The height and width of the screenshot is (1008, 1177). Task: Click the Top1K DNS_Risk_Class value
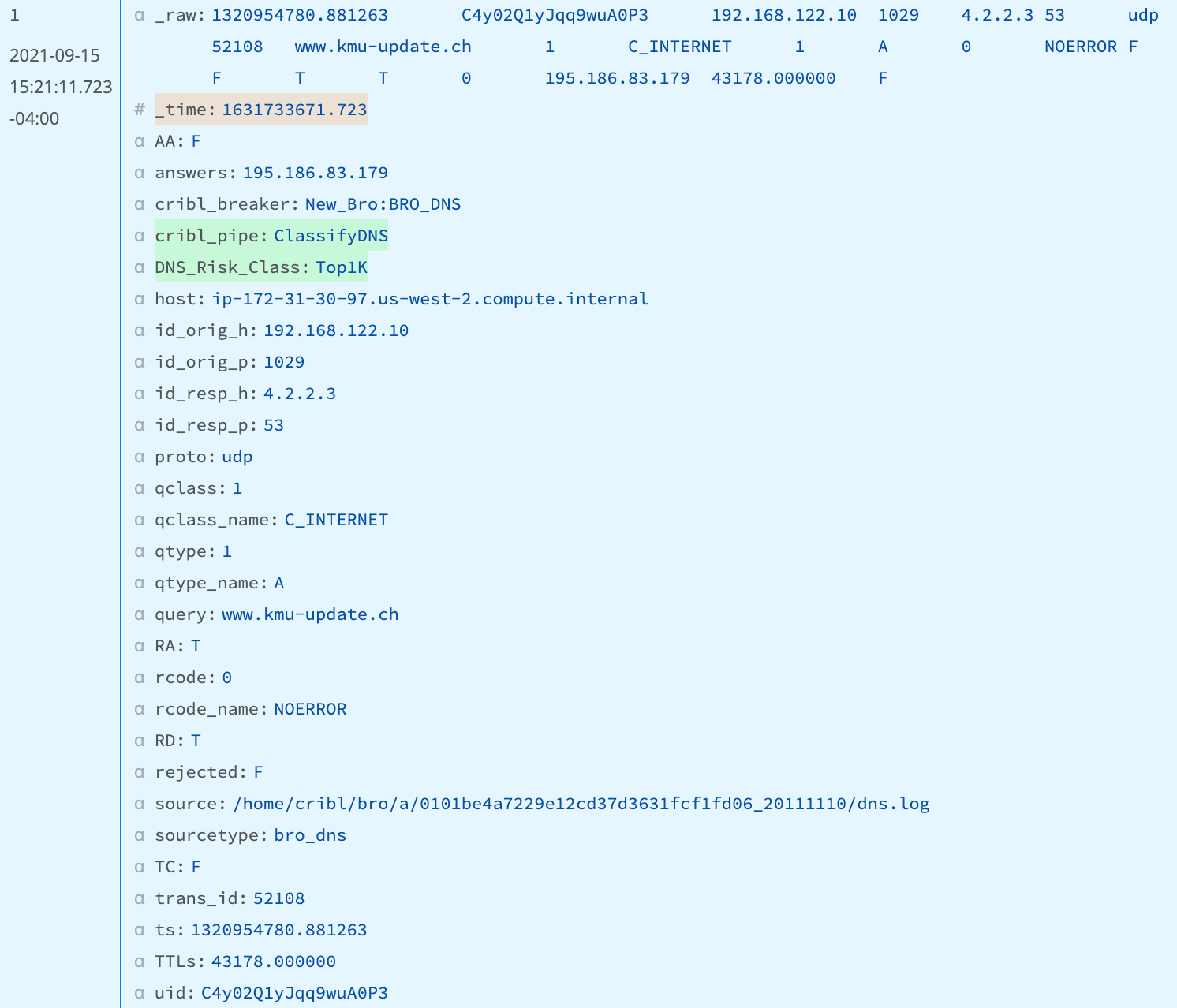(x=342, y=267)
